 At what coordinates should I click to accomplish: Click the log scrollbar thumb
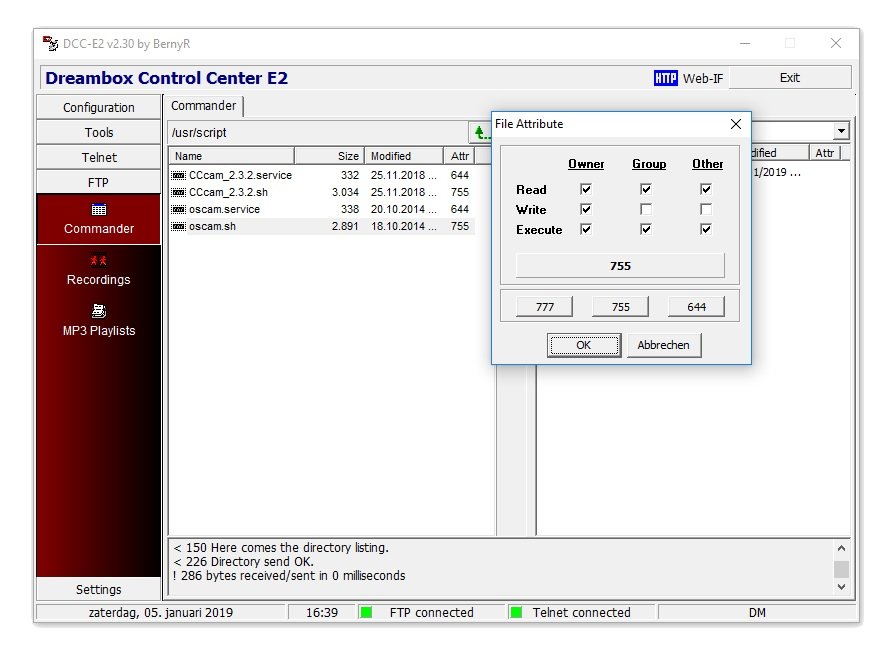coord(842,569)
